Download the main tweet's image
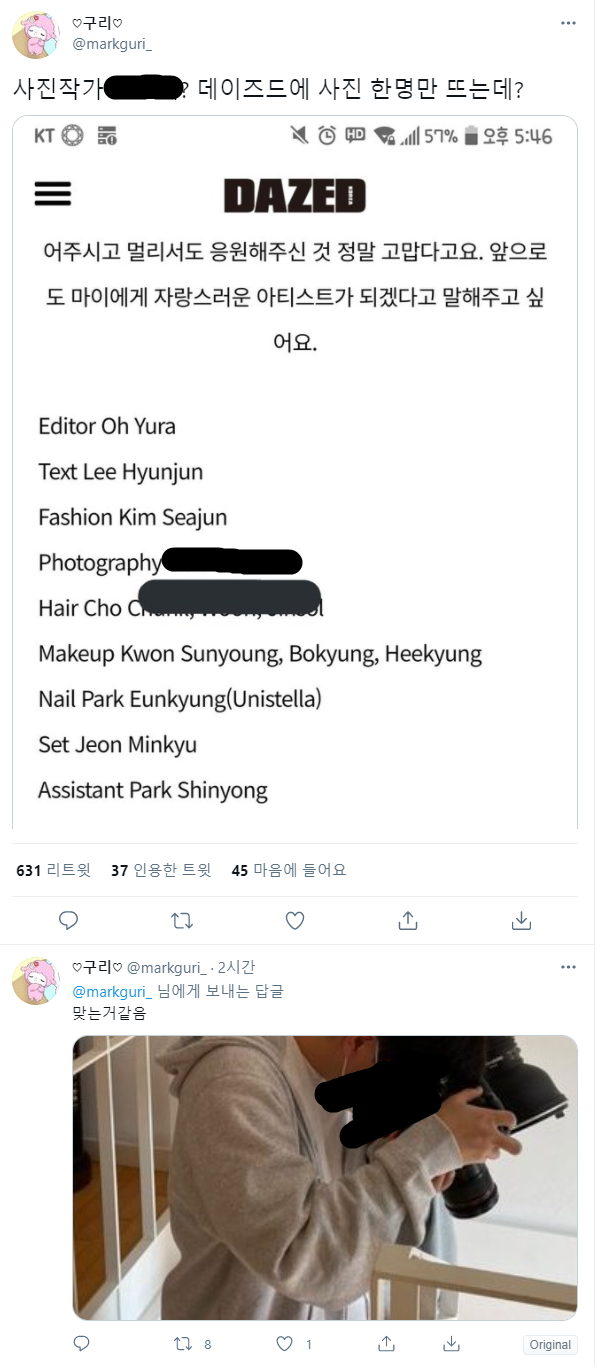607x1371 pixels. point(520,920)
